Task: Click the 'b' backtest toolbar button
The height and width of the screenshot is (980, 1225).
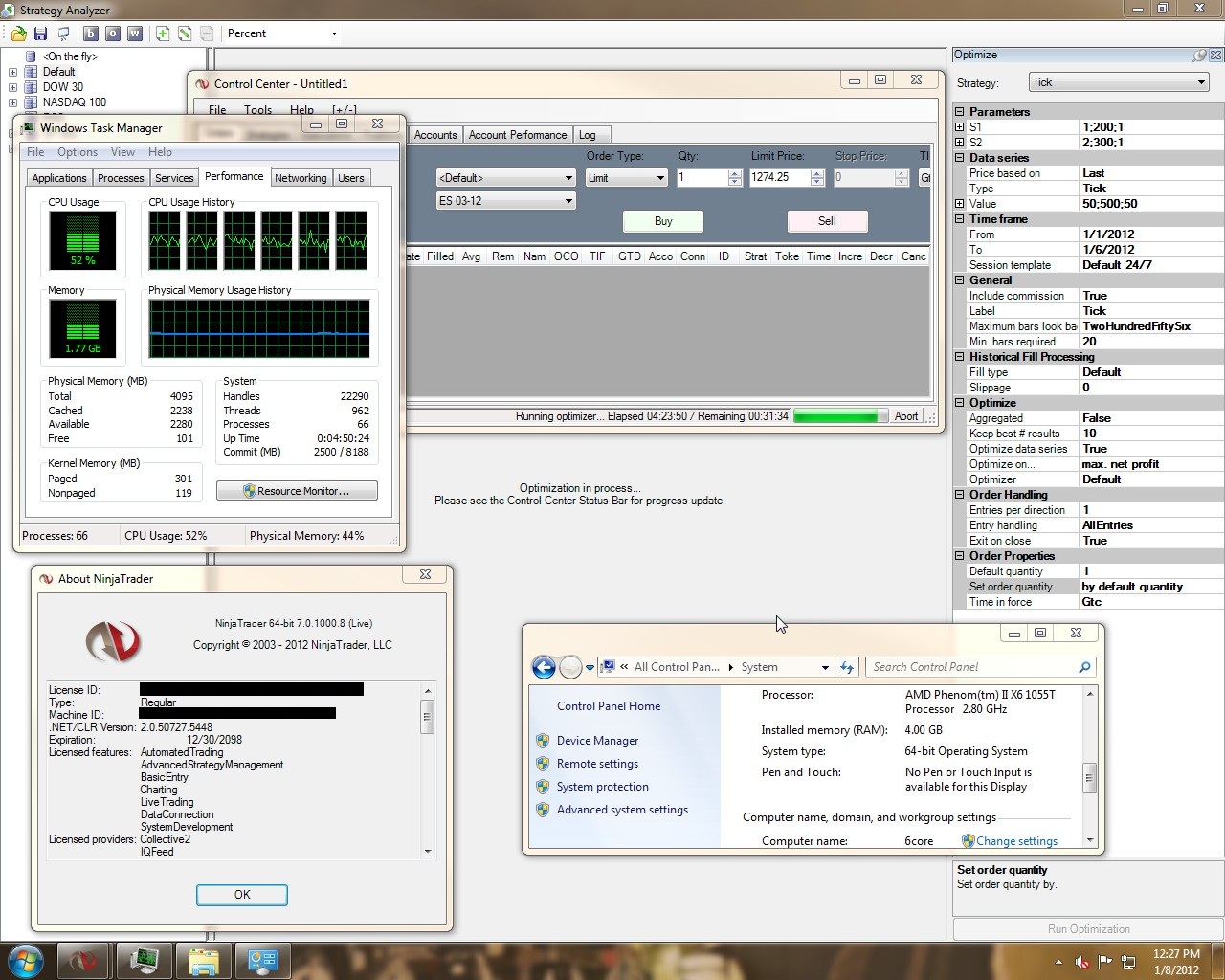Action: (x=91, y=33)
